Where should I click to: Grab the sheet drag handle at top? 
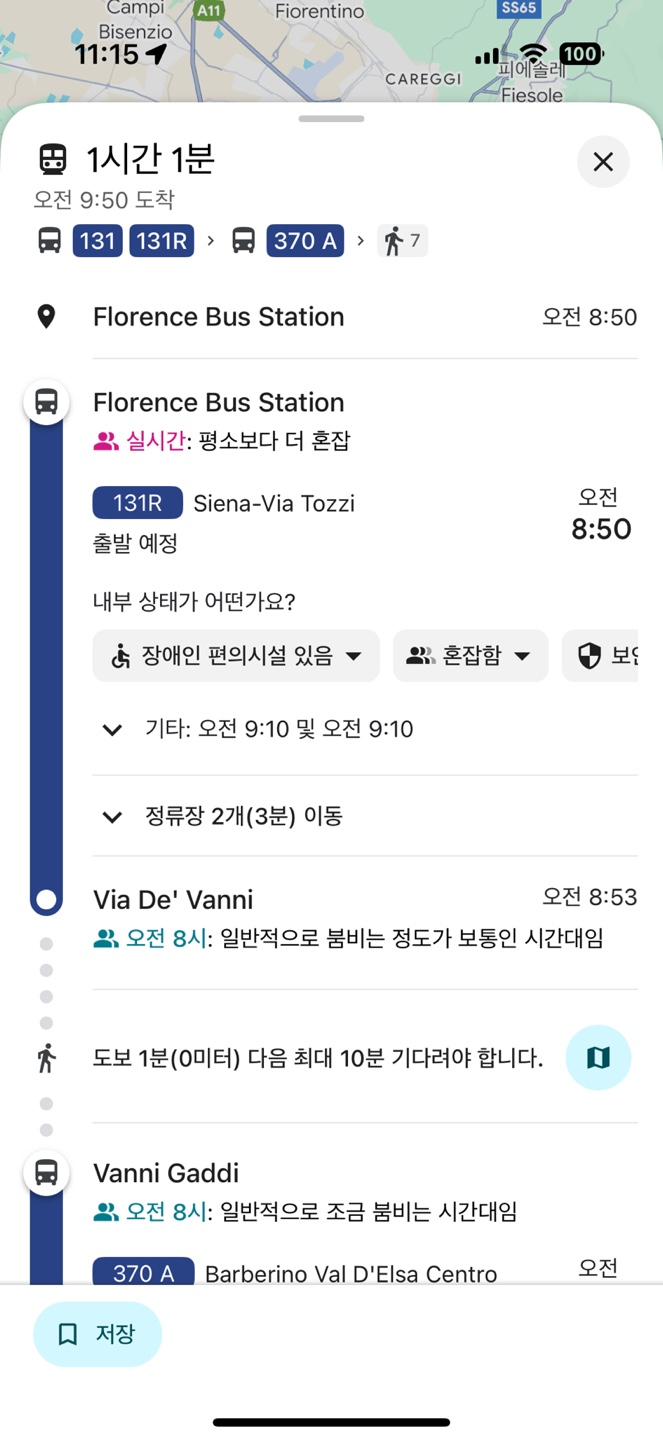331,119
